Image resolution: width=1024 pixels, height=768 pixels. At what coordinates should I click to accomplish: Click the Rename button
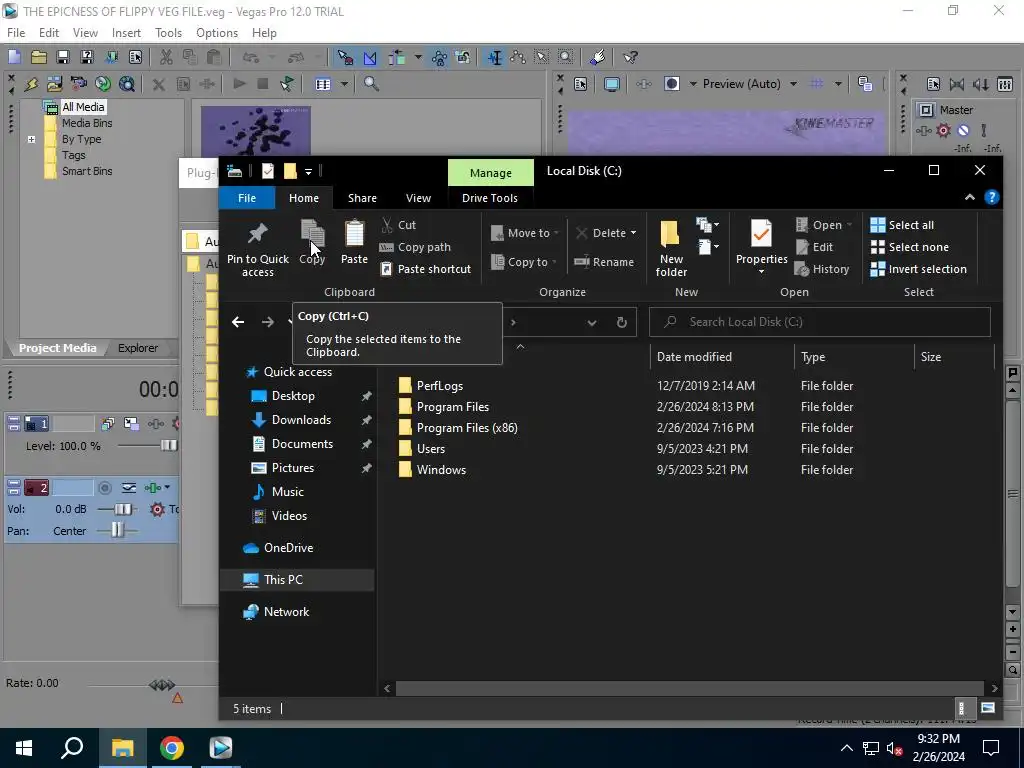point(604,262)
